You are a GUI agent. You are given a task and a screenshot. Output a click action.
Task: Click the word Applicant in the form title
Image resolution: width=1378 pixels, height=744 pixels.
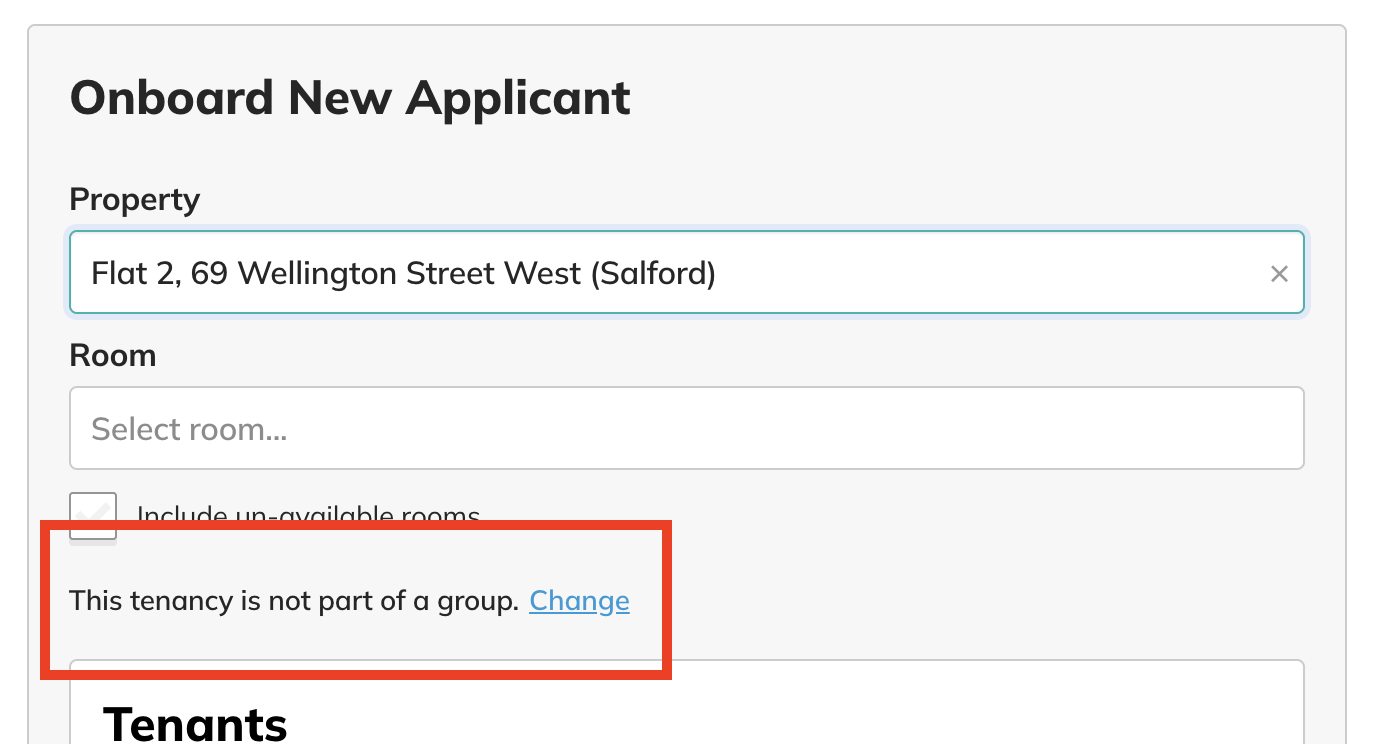[x=518, y=98]
